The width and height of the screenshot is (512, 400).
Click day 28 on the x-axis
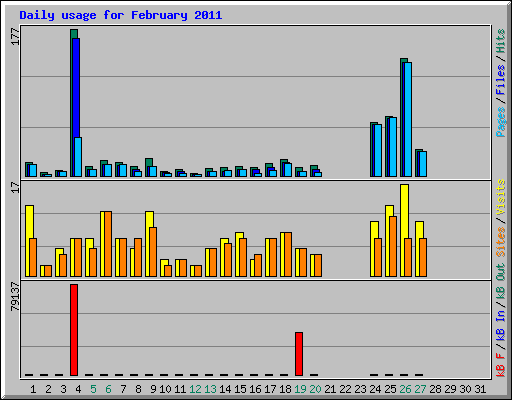[435, 389]
